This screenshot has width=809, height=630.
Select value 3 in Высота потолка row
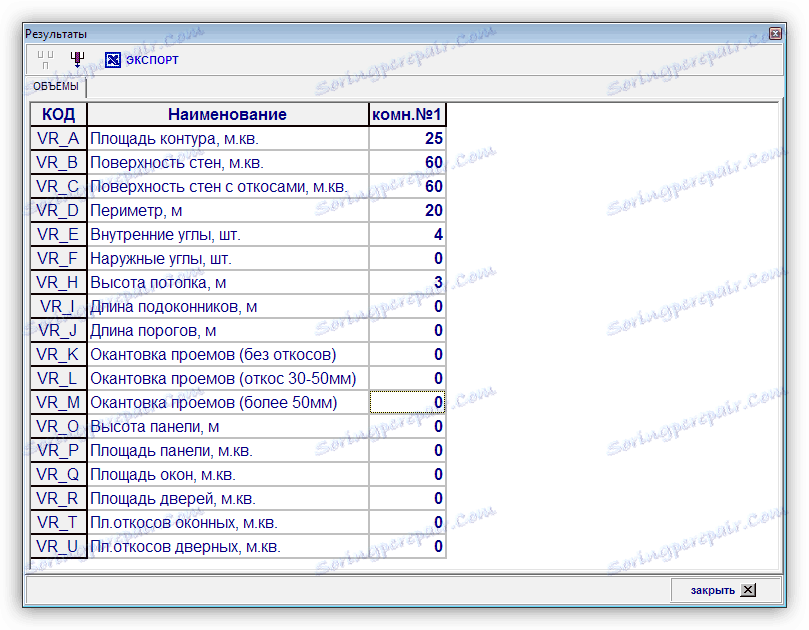click(x=407, y=283)
